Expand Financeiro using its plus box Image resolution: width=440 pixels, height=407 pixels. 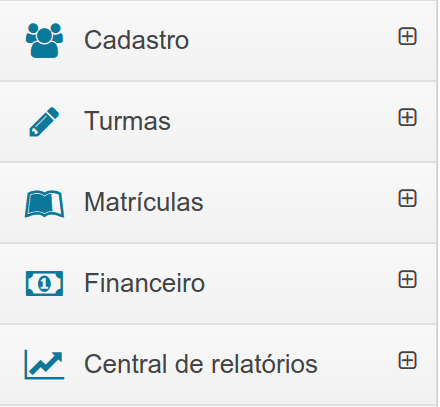click(407, 279)
